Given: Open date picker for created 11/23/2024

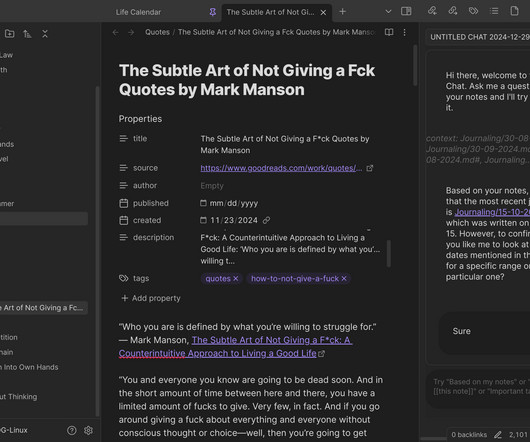Looking at the screenshot, I should pyautogui.click(x=203, y=220).
